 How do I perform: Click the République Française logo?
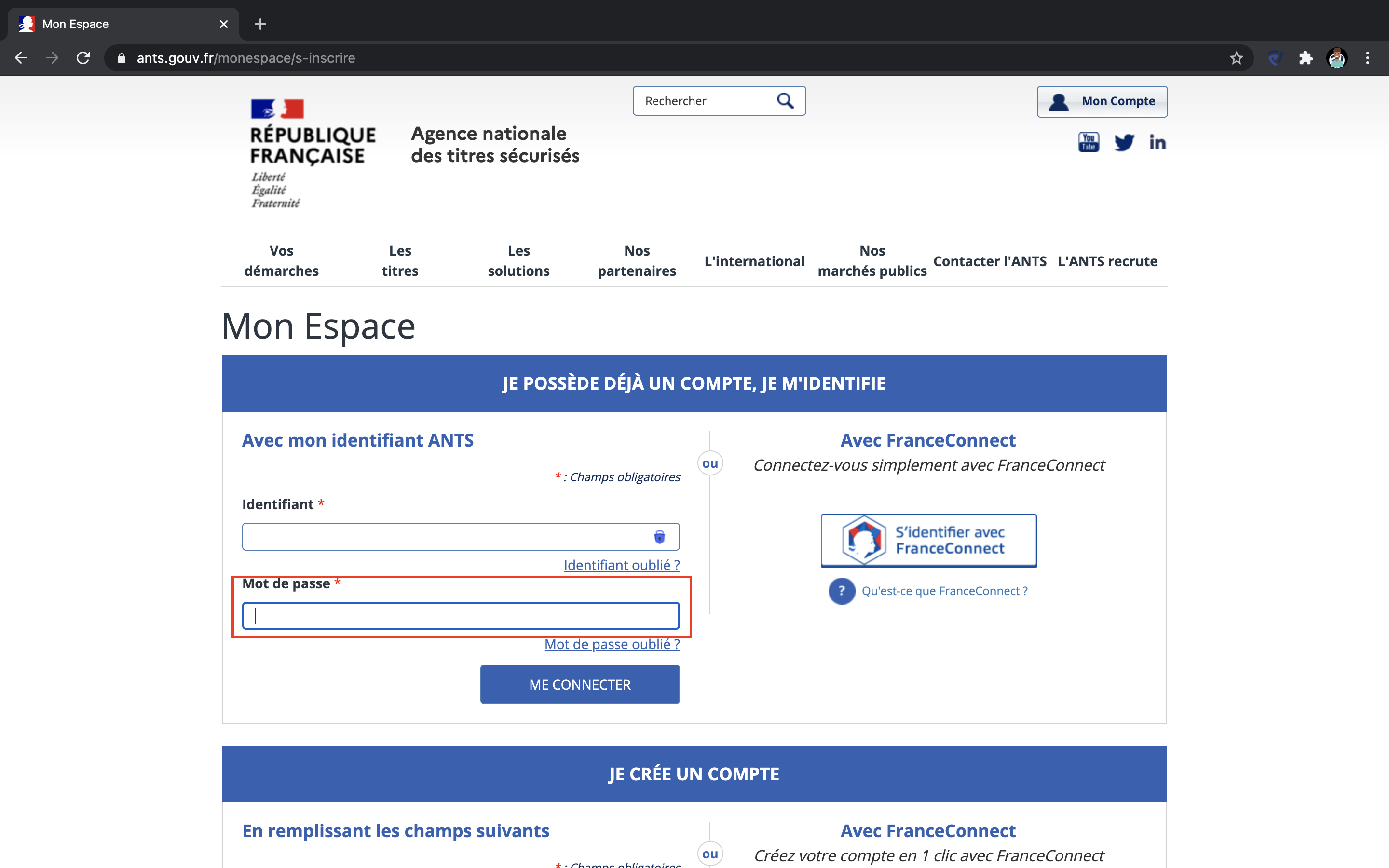(313, 154)
